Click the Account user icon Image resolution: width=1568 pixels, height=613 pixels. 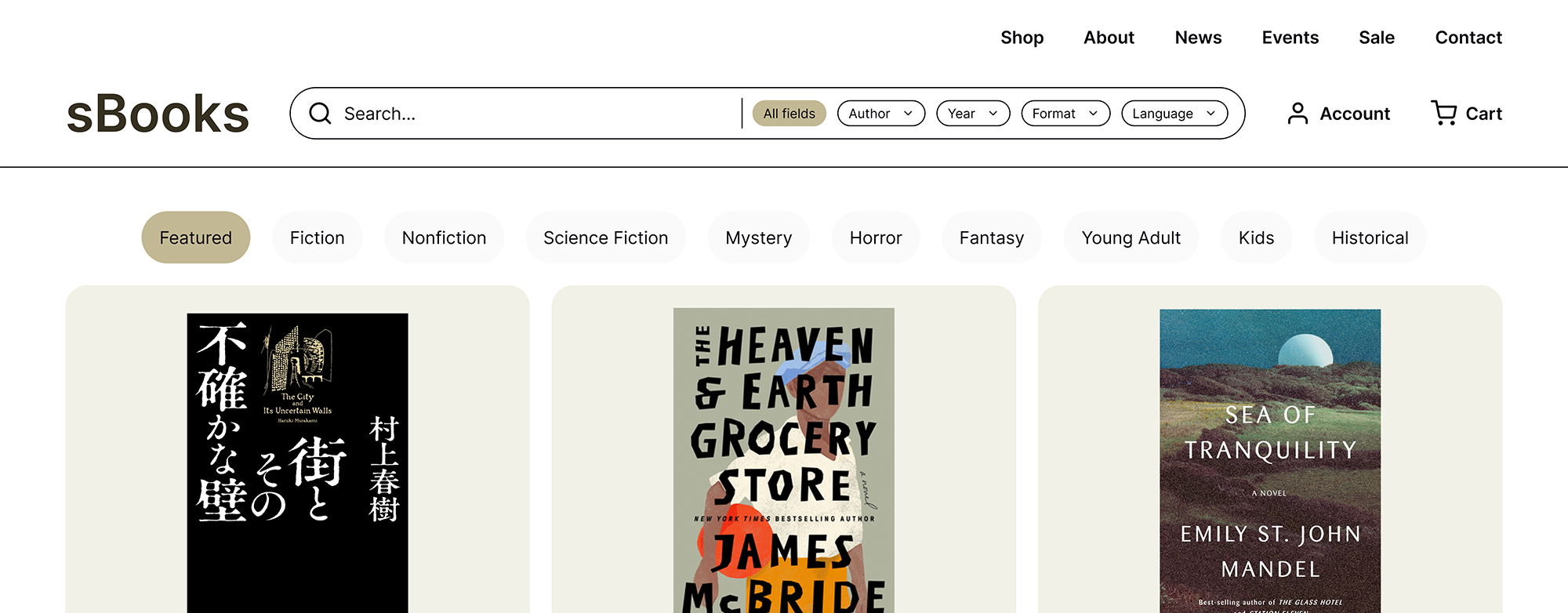tap(1298, 114)
